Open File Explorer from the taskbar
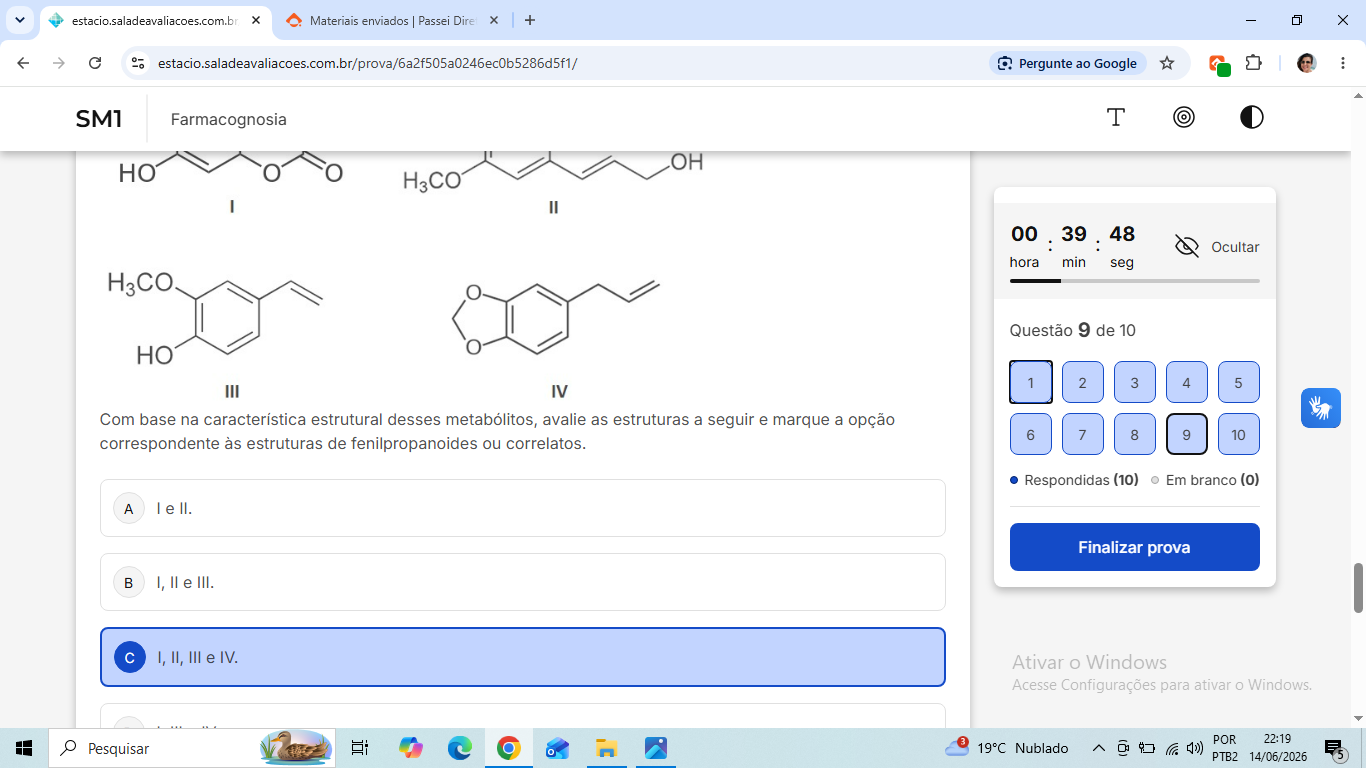 (606, 748)
